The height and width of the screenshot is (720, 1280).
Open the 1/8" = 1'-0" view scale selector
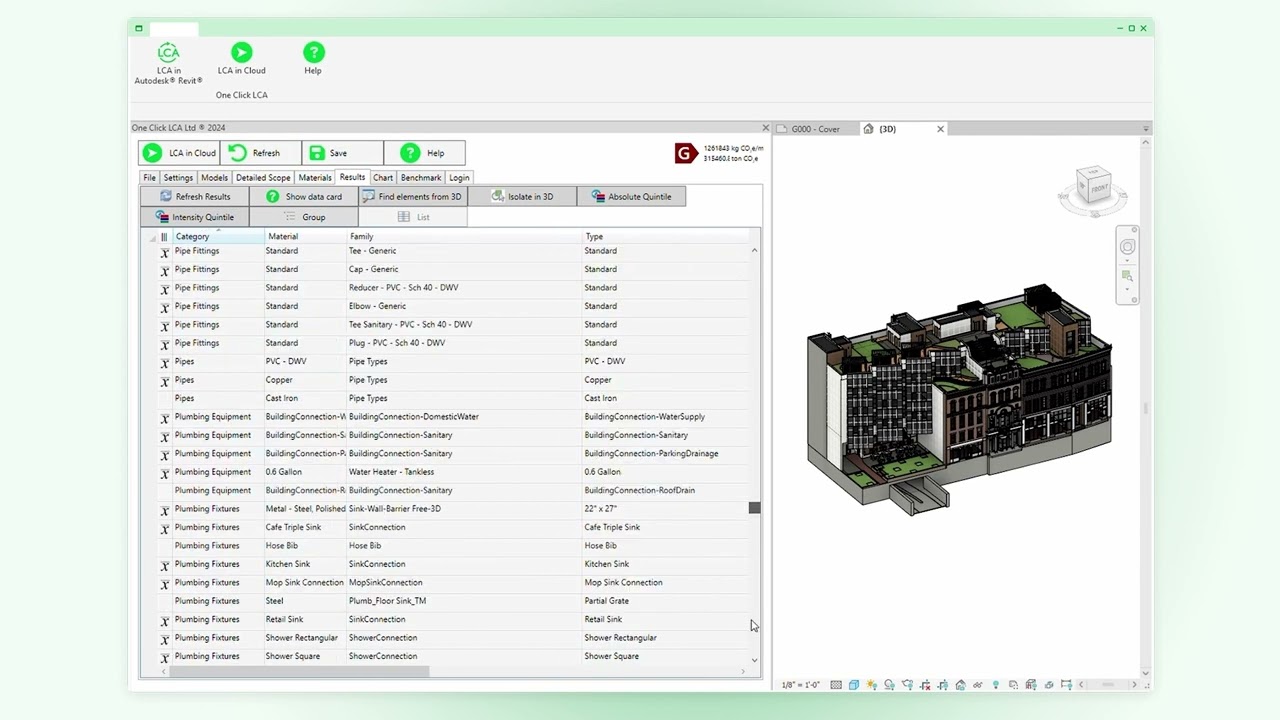800,685
